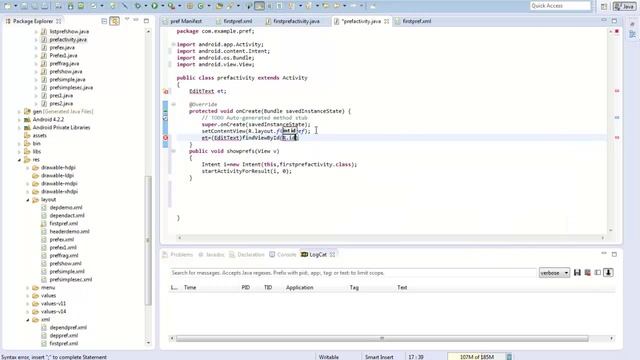Screen dimensions: 640x360
Task: Click the Open Perspective icon
Action: (604, 6)
